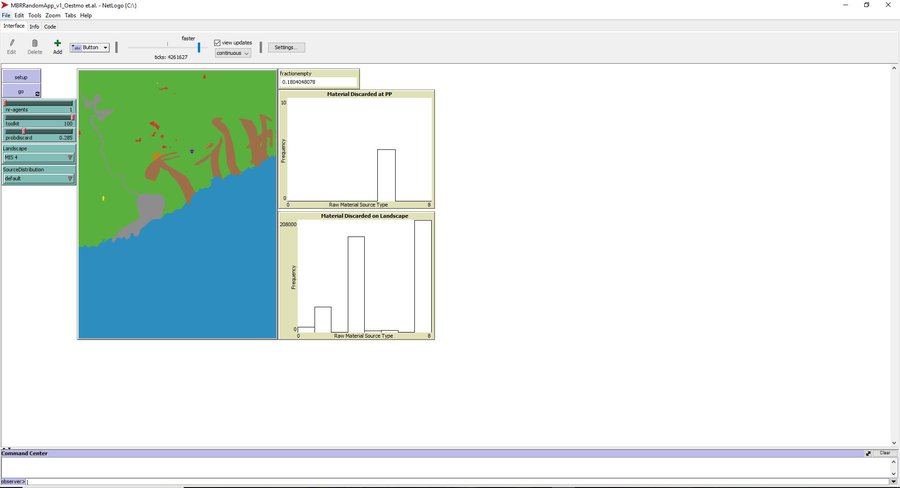Click the NetLogo red arrow title icon
900x488 pixels.
[5, 5]
